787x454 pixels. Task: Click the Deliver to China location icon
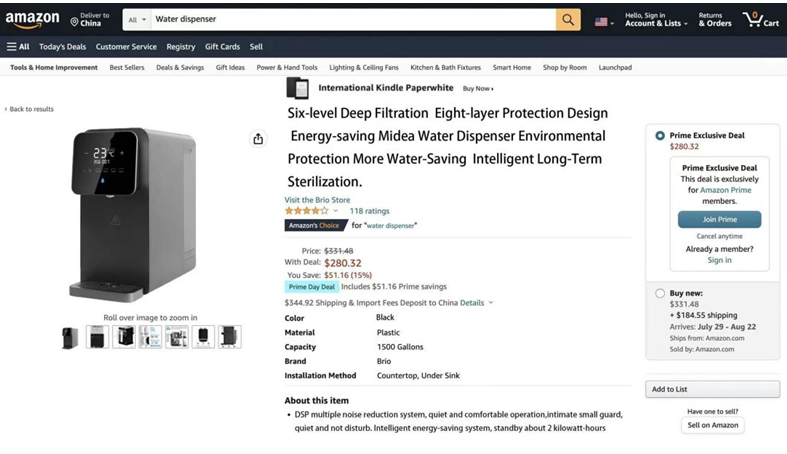point(74,21)
